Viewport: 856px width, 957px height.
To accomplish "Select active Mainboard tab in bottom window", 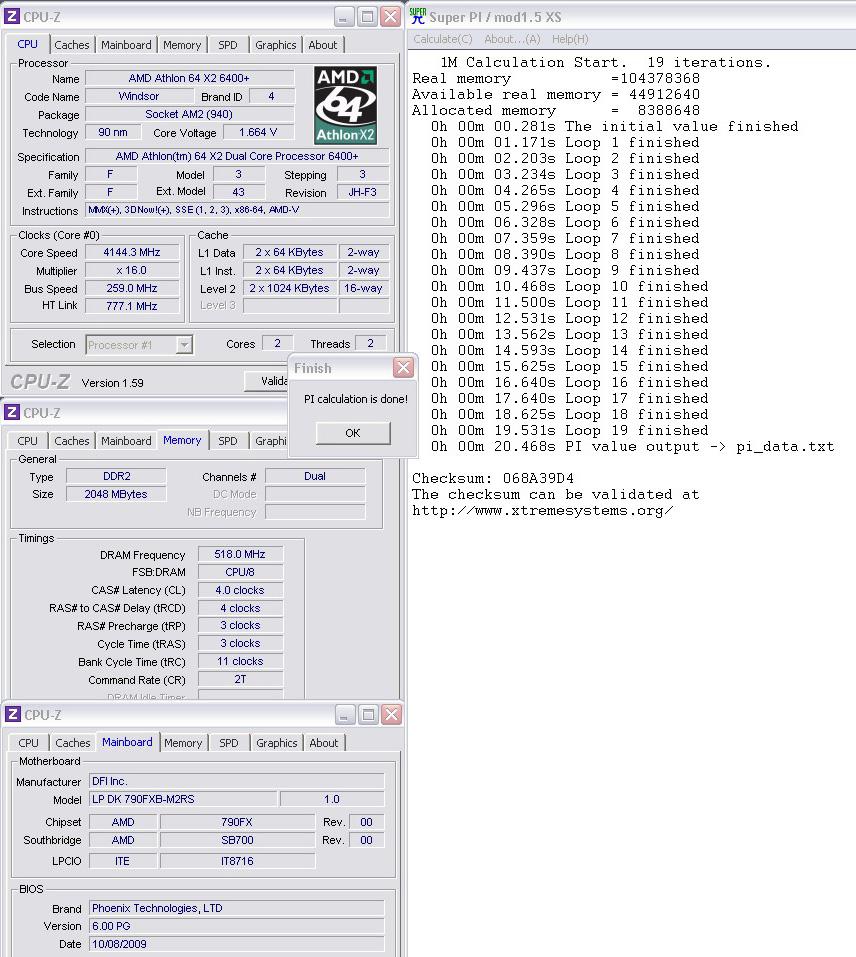I will [127, 742].
